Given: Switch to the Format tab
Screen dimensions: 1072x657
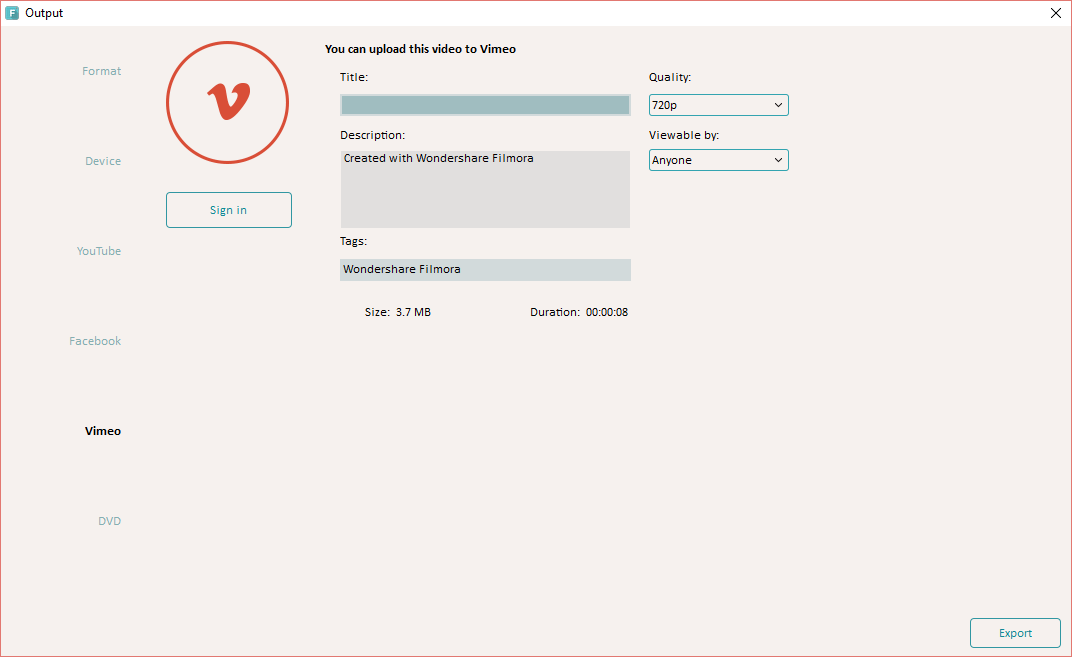Looking at the screenshot, I should pyautogui.click(x=101, y=71).
